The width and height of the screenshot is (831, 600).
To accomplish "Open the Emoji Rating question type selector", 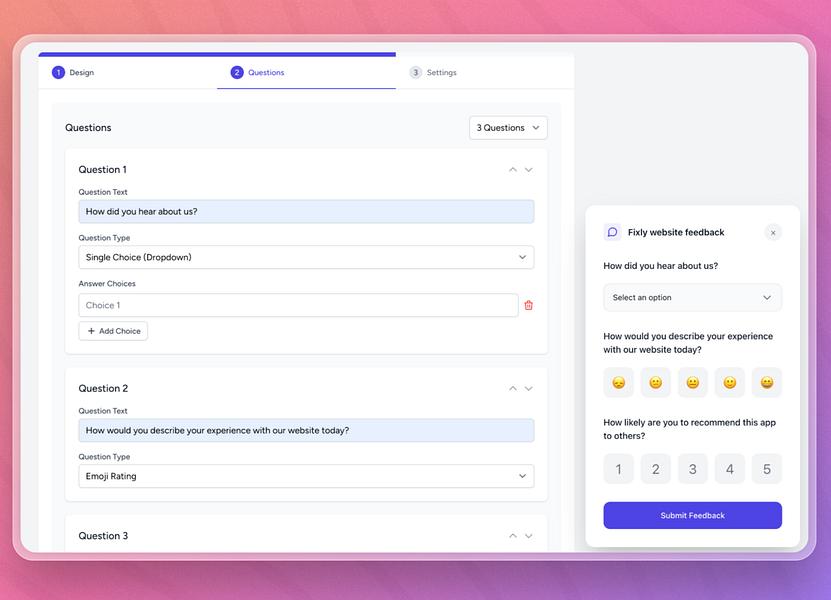I will [306, 476].
